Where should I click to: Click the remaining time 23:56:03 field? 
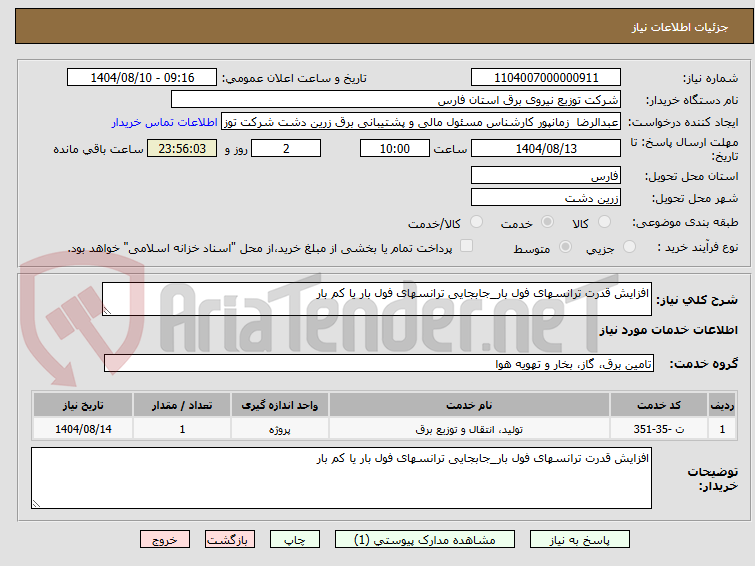pyautogui.click(x=181, y=149)
